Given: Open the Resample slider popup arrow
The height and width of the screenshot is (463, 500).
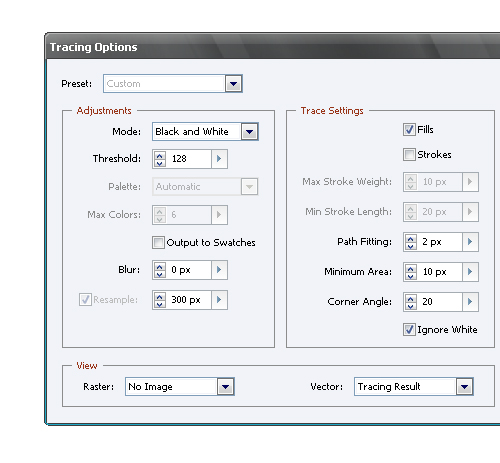Looking at the screenshot, I should 219,300.
